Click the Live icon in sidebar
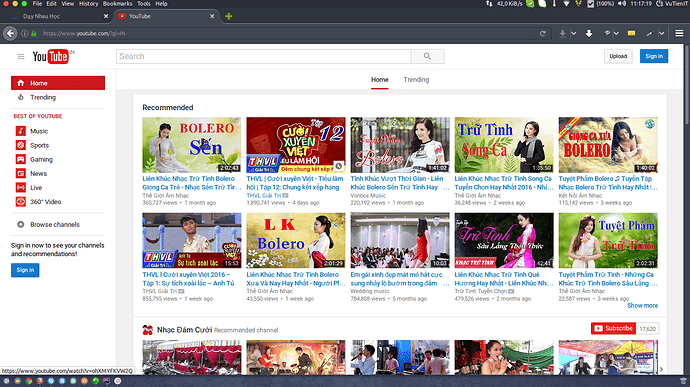Viewport: 690px width, 387px height. click(21, 188)
